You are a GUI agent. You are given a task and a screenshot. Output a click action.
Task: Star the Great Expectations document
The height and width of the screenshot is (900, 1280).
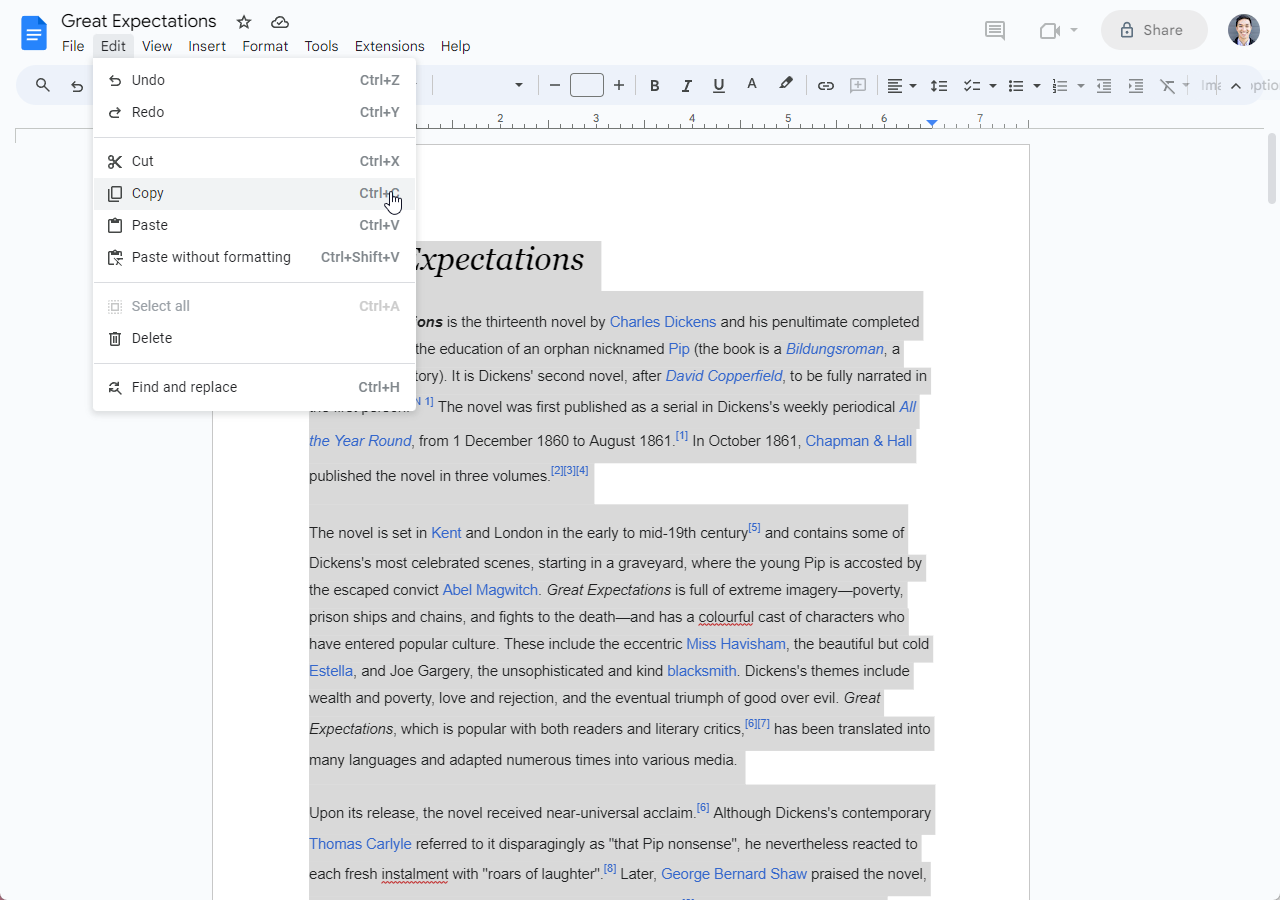click(x=244, y=22)
